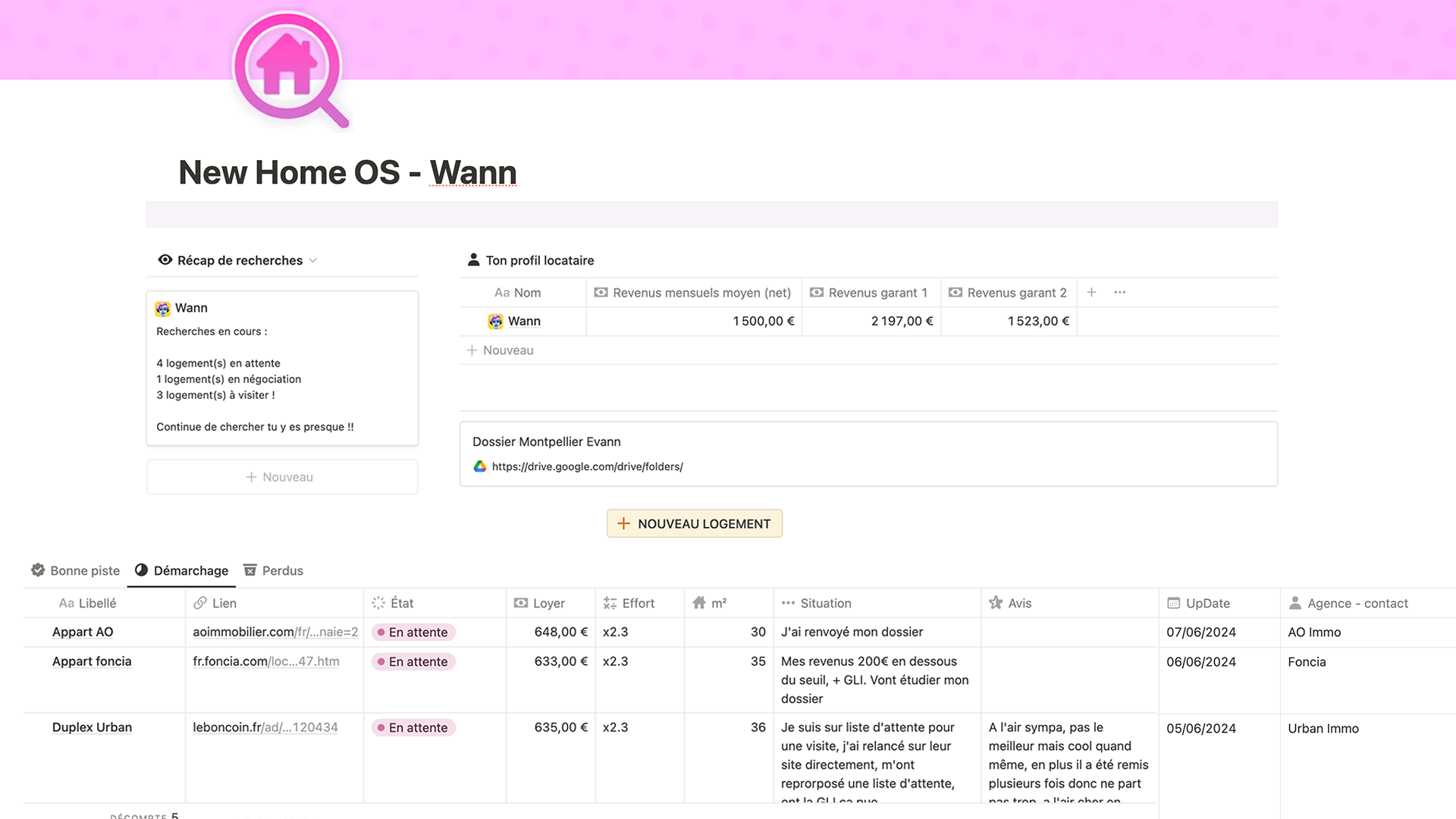Viewport: 1456px width, 819px height.
Task: Click the m² house column header
Action: 711,604
